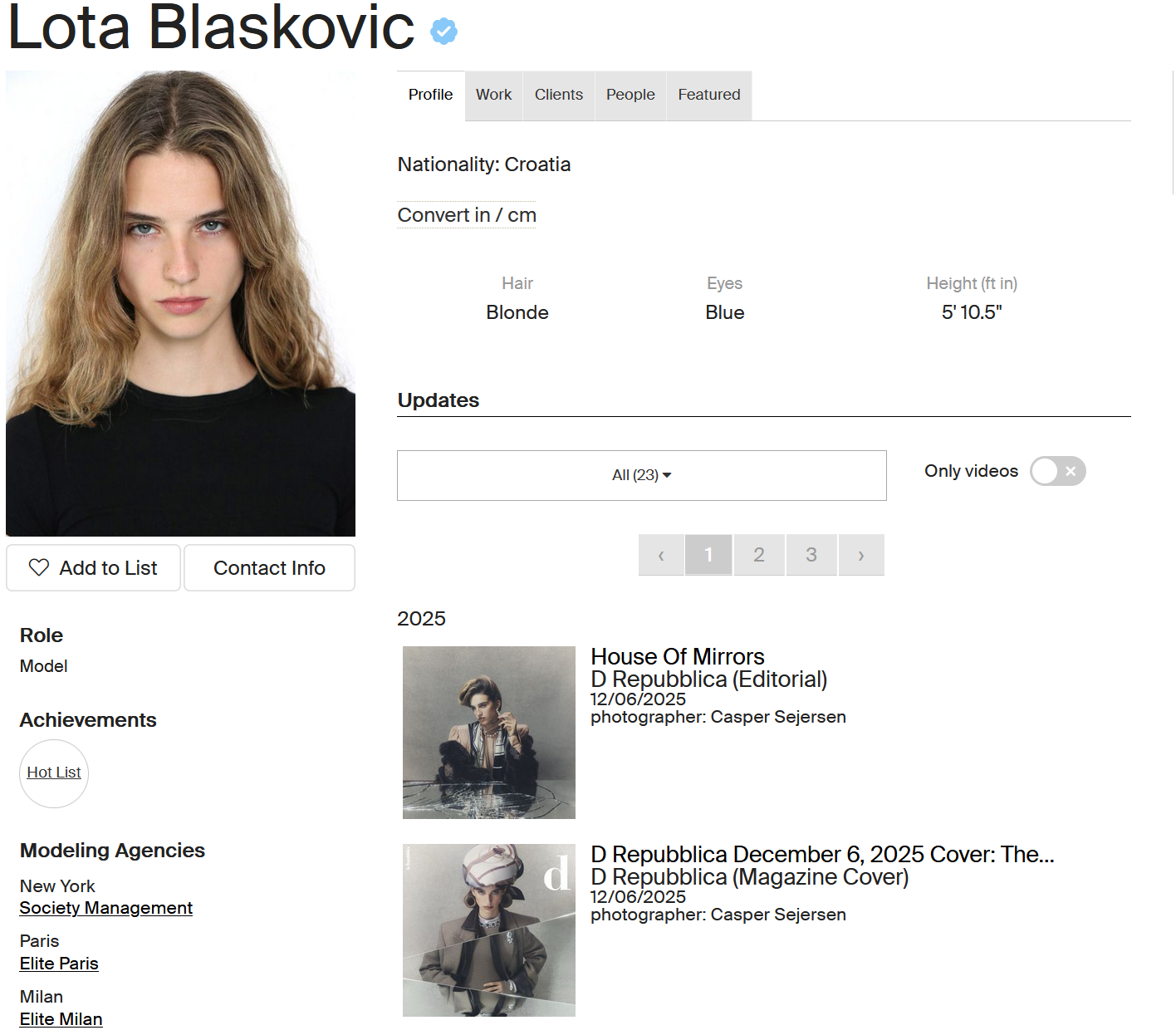Open the Elite Milan agency link
1176x1035 pixels.
pyautogui.click(x=61, y=1019)
